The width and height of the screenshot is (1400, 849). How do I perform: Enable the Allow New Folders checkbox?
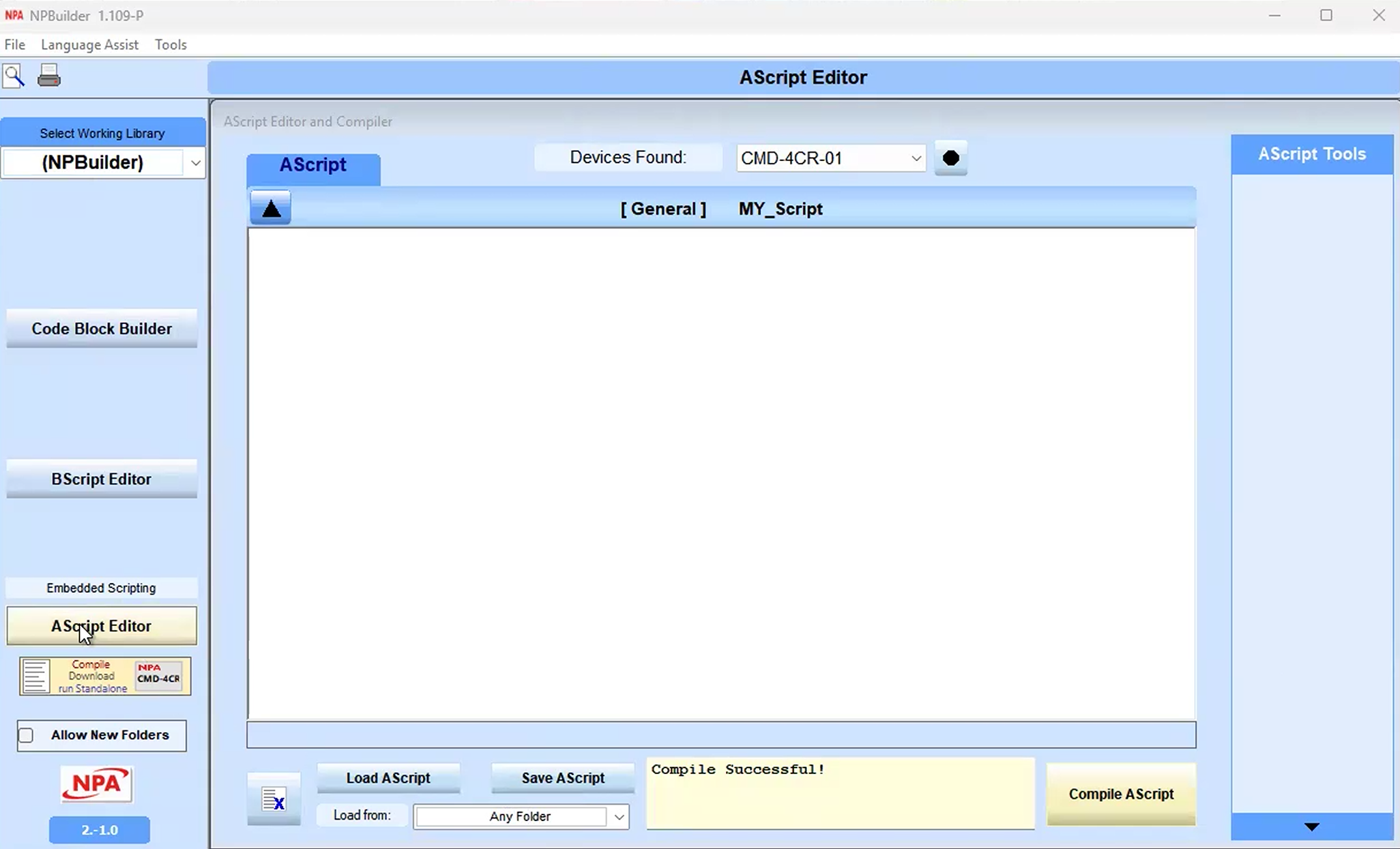click(26, 736)
